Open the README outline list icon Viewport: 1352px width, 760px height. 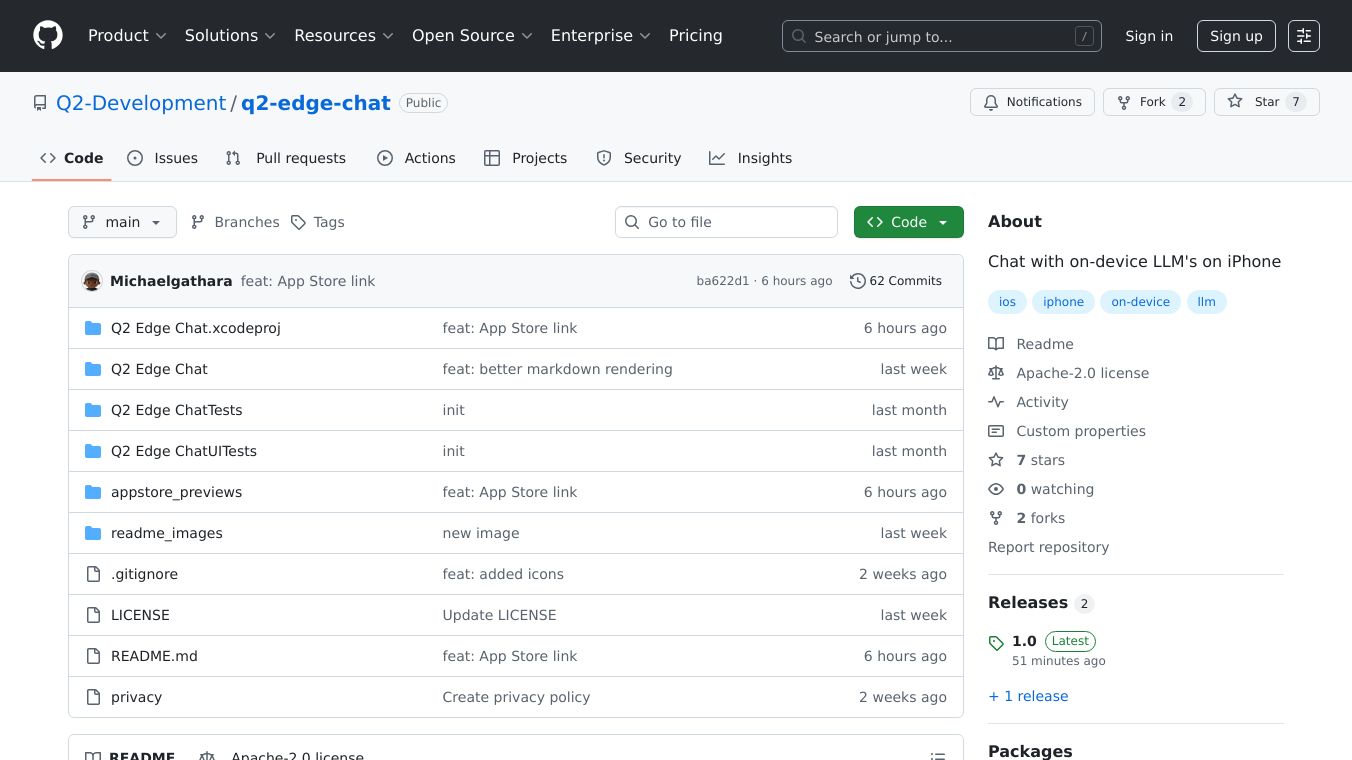[x=937, y=756]
